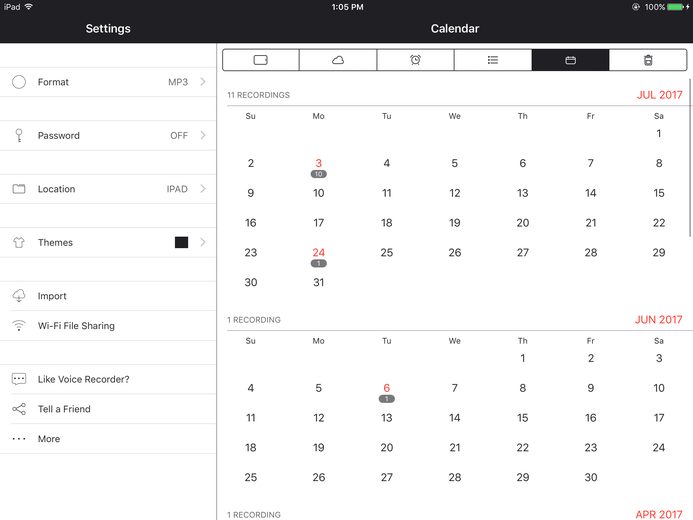Open Like Voice Recorder? option

tap(108, 379)
